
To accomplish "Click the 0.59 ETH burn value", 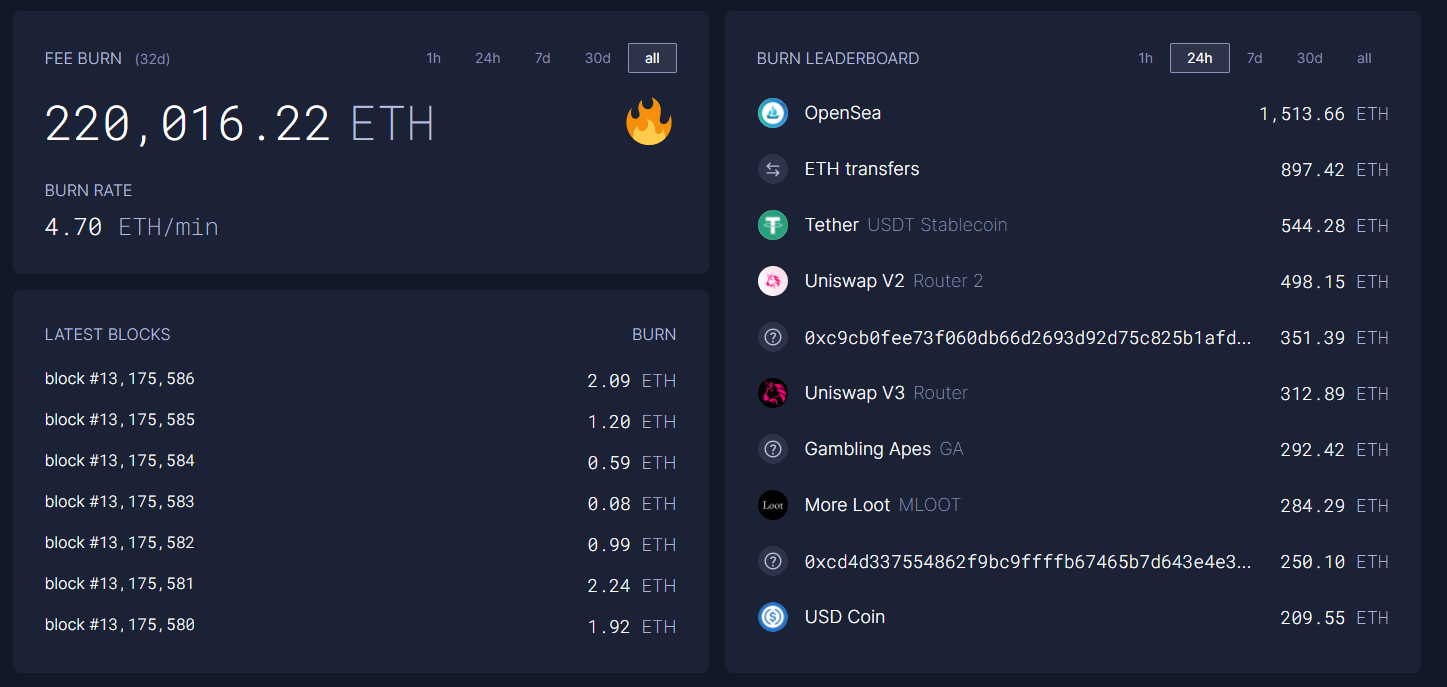I will click(632, 463).
